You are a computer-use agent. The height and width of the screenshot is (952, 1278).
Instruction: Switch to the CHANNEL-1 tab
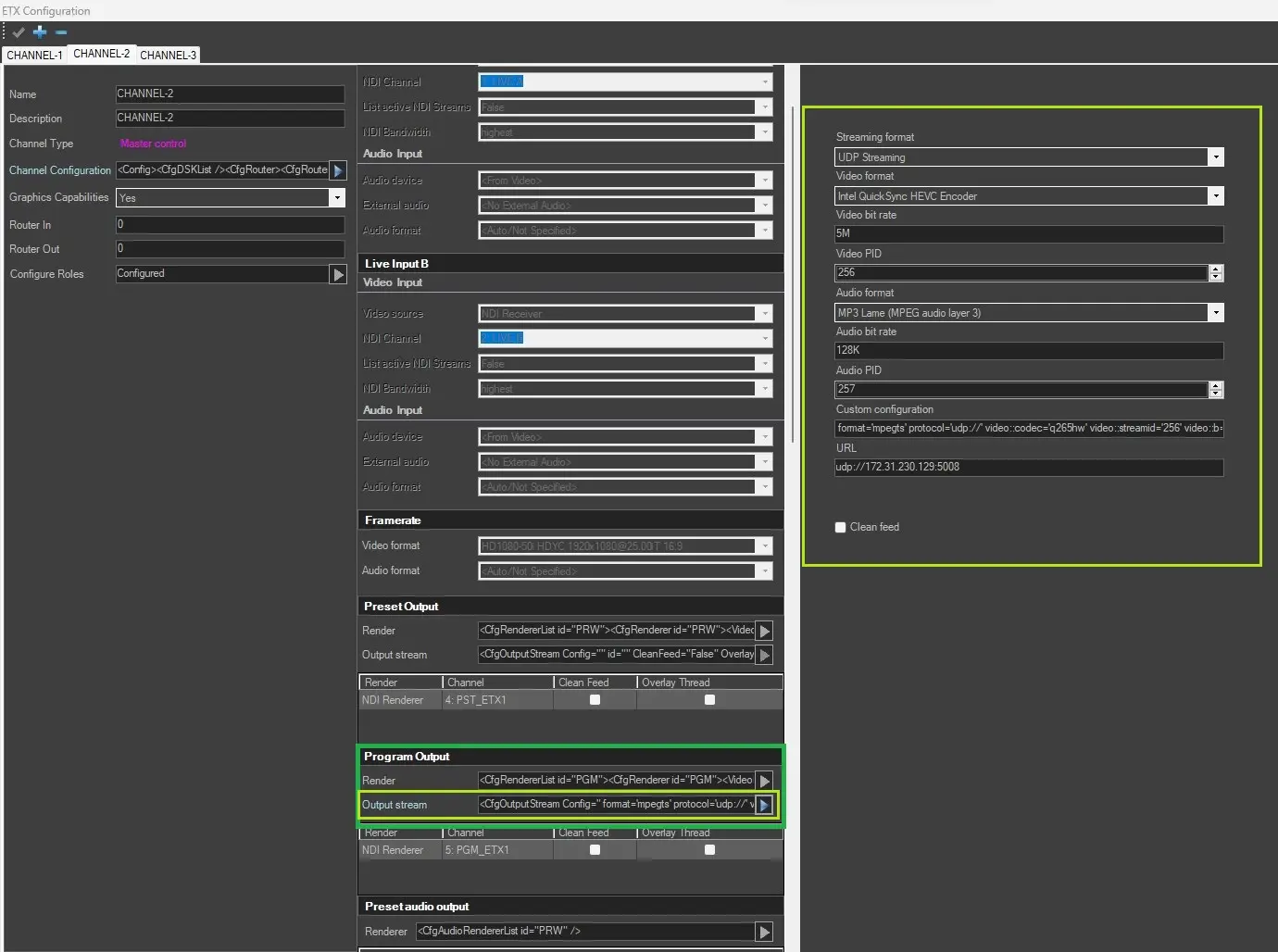(34, 56)
